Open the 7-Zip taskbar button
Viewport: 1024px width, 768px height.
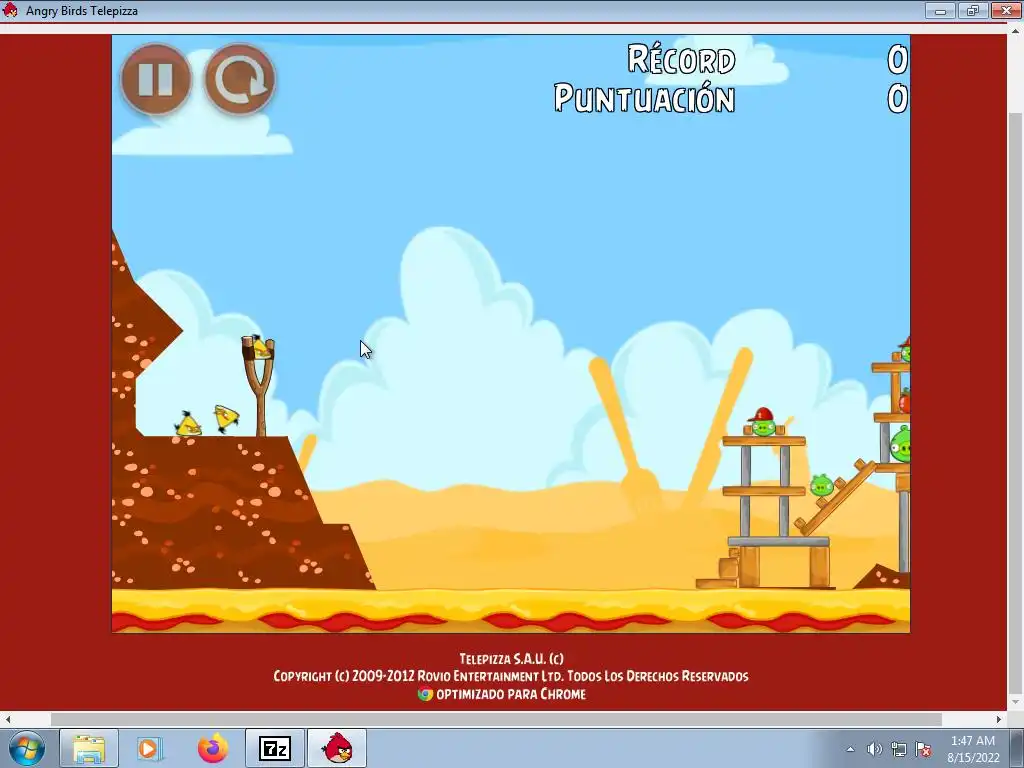[274, 748]
